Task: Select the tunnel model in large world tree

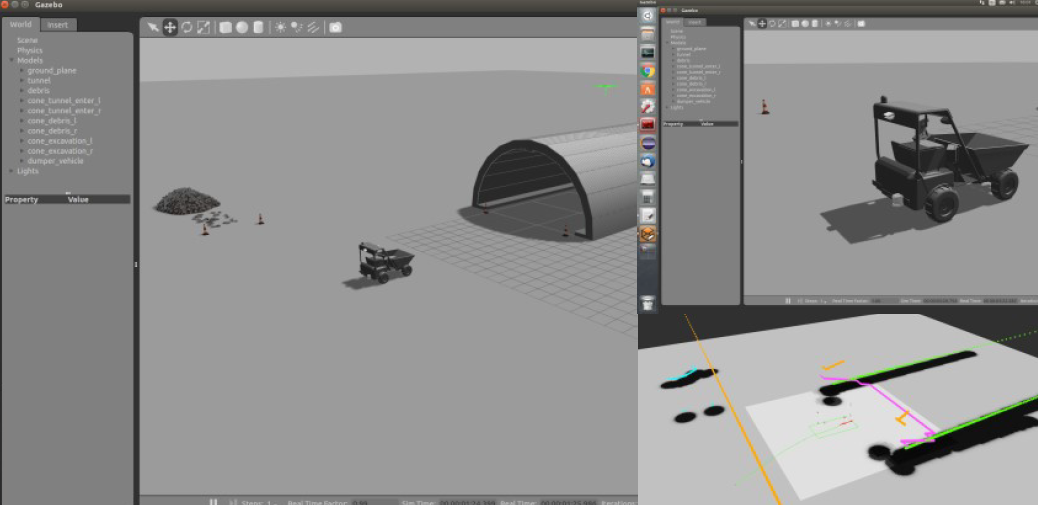Action: (39, 81)
